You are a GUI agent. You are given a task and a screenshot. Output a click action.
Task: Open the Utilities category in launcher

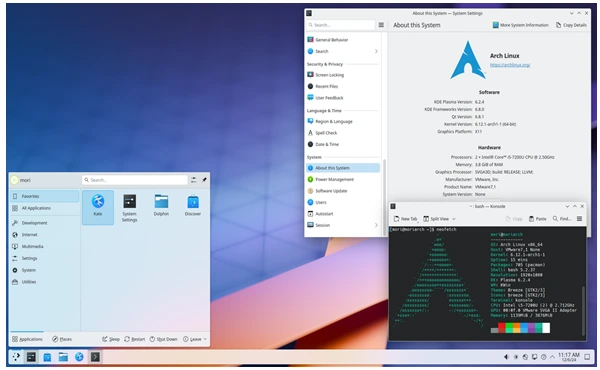[45, 282]
